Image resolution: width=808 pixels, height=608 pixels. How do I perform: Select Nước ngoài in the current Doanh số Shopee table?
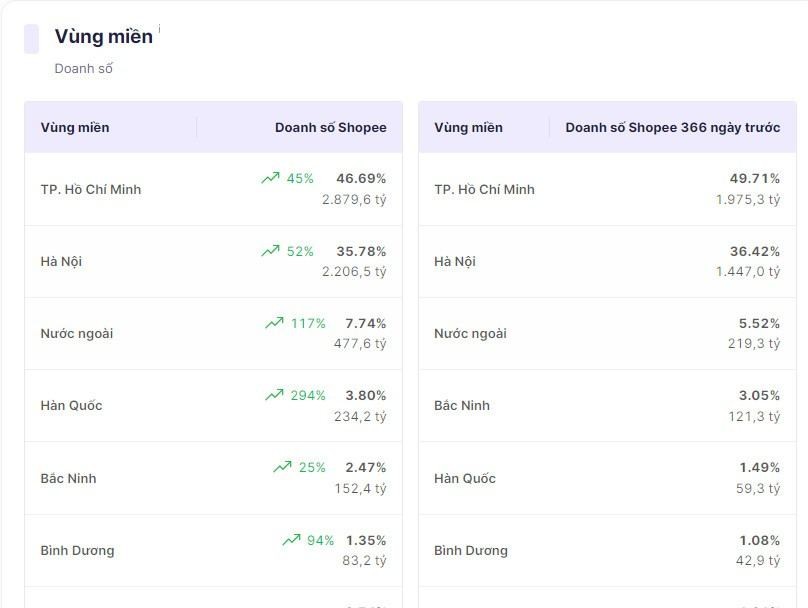[77, 334]
